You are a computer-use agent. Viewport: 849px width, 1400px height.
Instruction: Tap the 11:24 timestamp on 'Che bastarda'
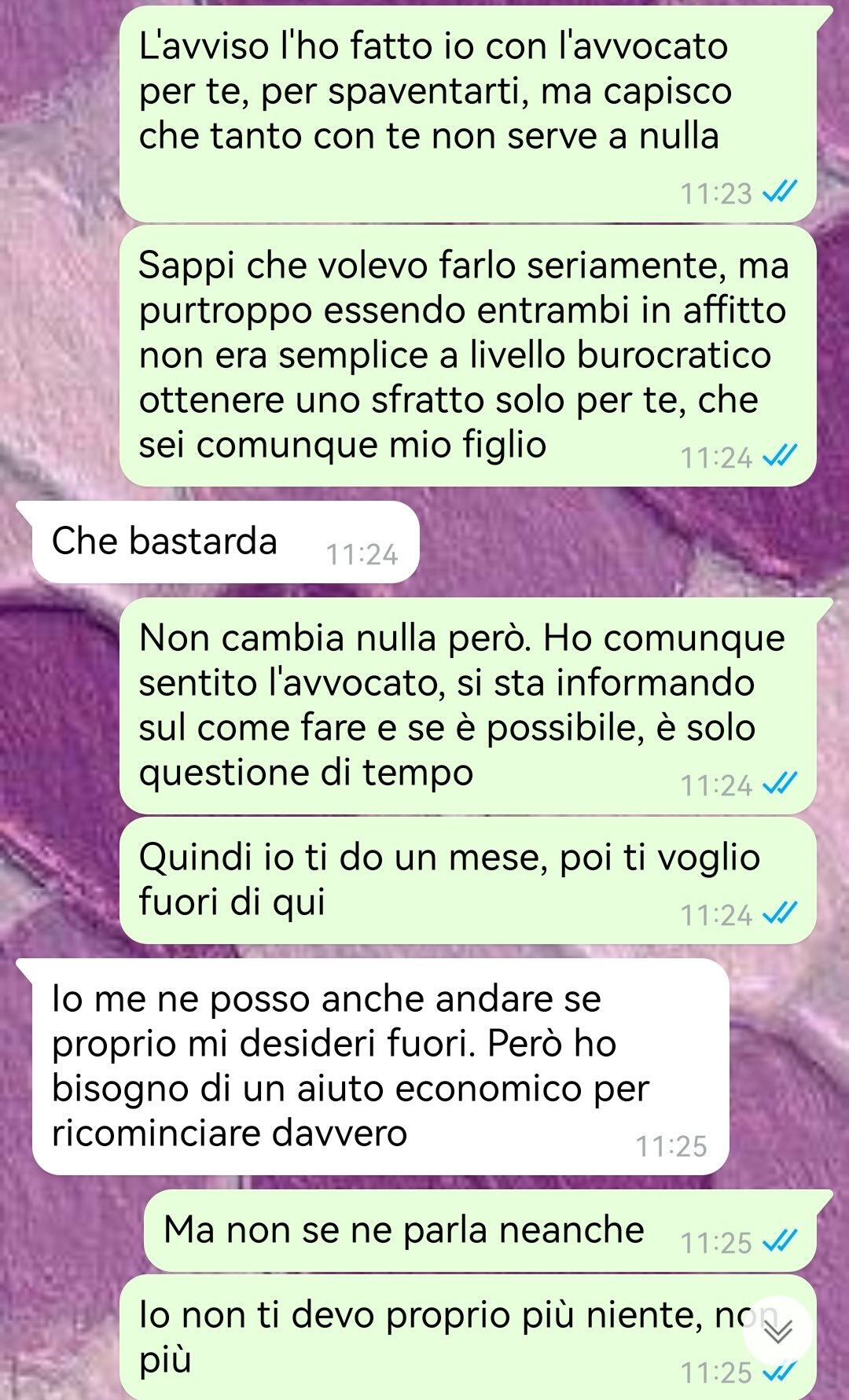[362, 555]
